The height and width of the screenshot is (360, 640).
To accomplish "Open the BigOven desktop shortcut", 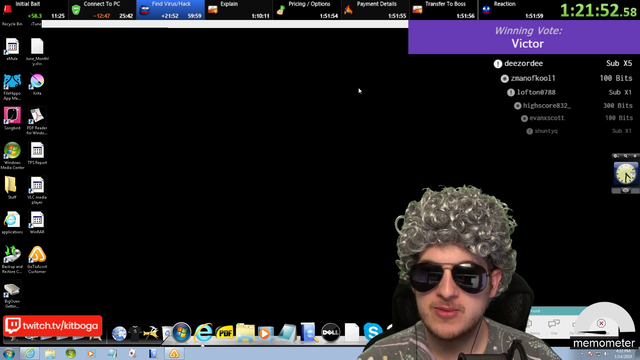I will (x=12, y=295).
